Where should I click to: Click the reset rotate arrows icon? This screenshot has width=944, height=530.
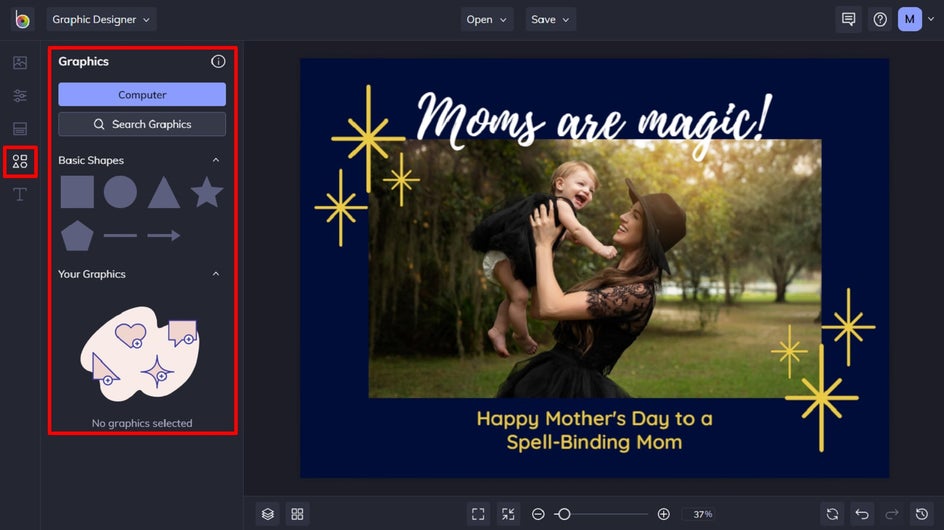click(x=833, y=514)
